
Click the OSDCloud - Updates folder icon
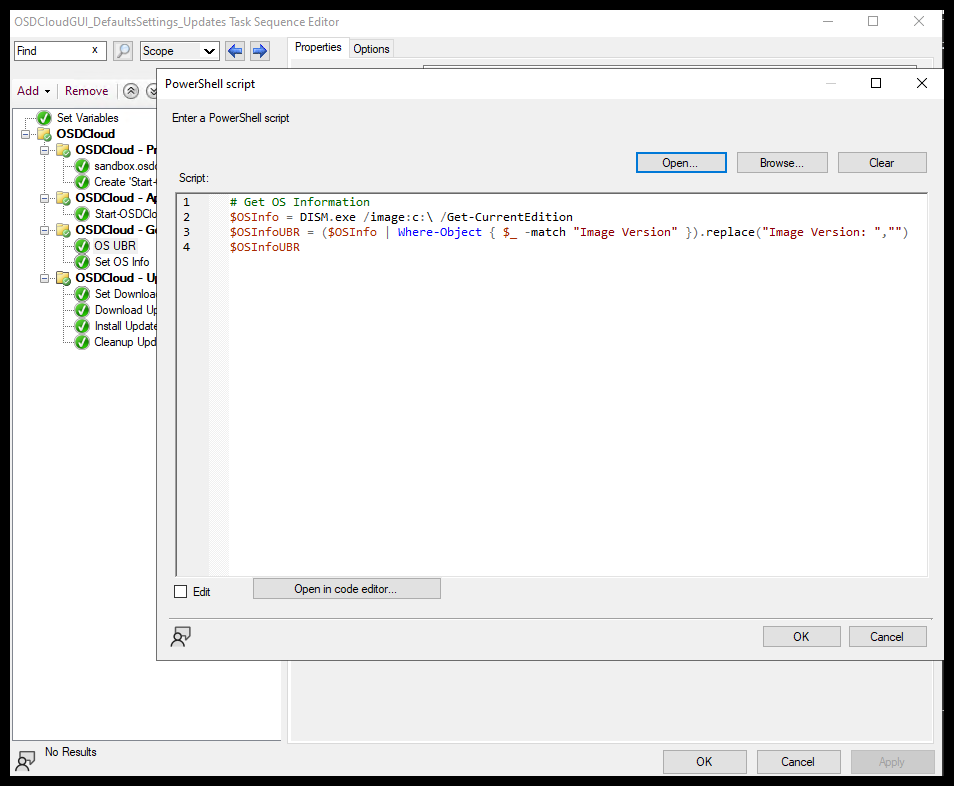[x=62, y=277]
